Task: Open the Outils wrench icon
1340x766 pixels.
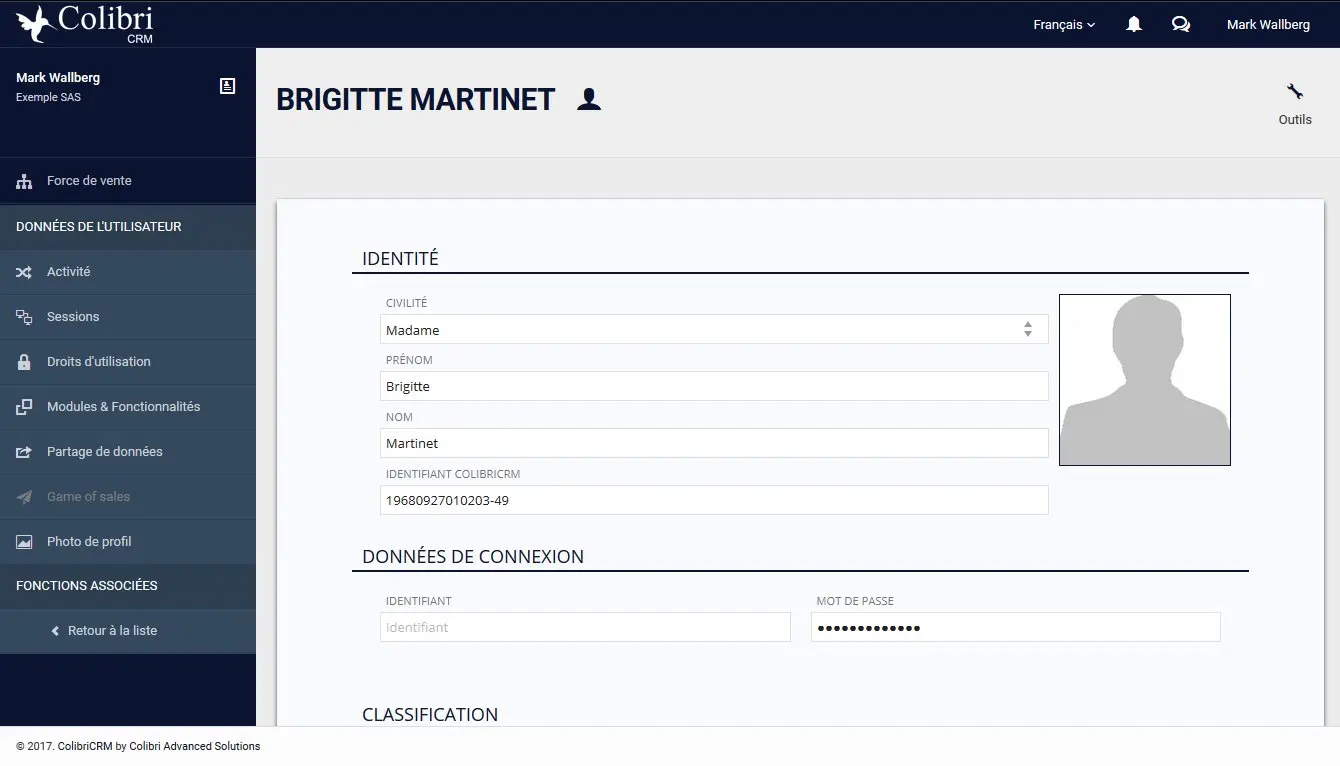Action: point(1295,92)
